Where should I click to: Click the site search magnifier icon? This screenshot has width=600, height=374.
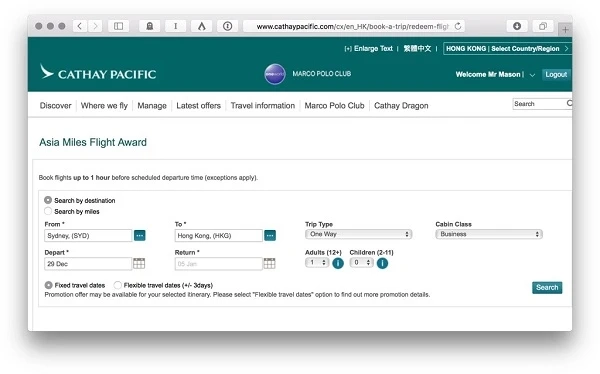[x=569, y=103]
